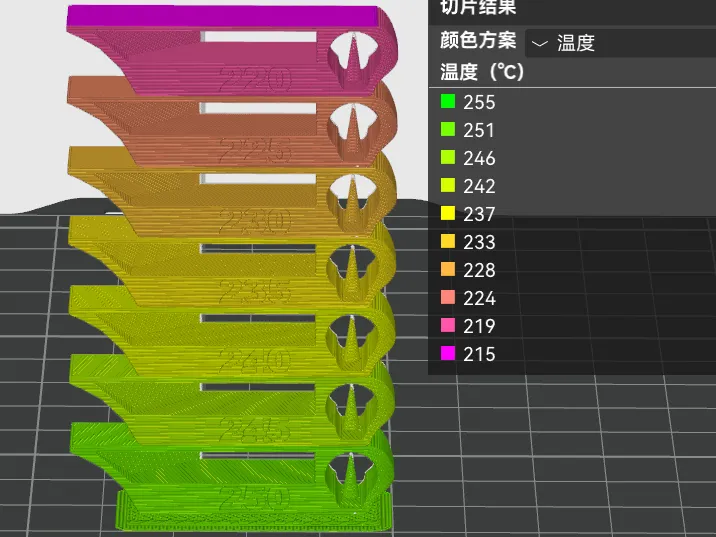Screen dimensions: 716x537
Task: Select the 224 temperature value text
Action: click(479, 298)
